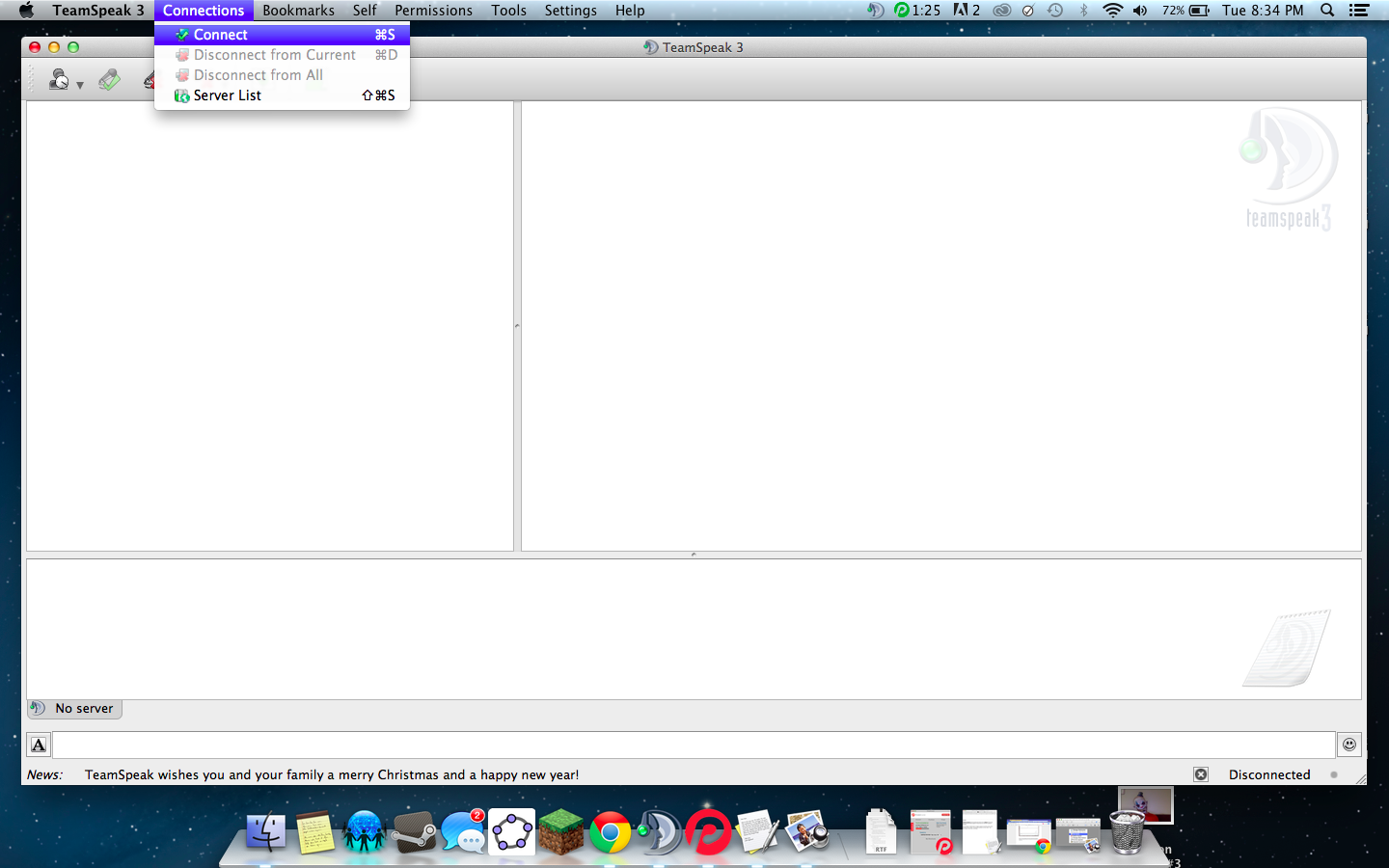
Task: Open the away status dropdown arrow
Action: (80, 85)
